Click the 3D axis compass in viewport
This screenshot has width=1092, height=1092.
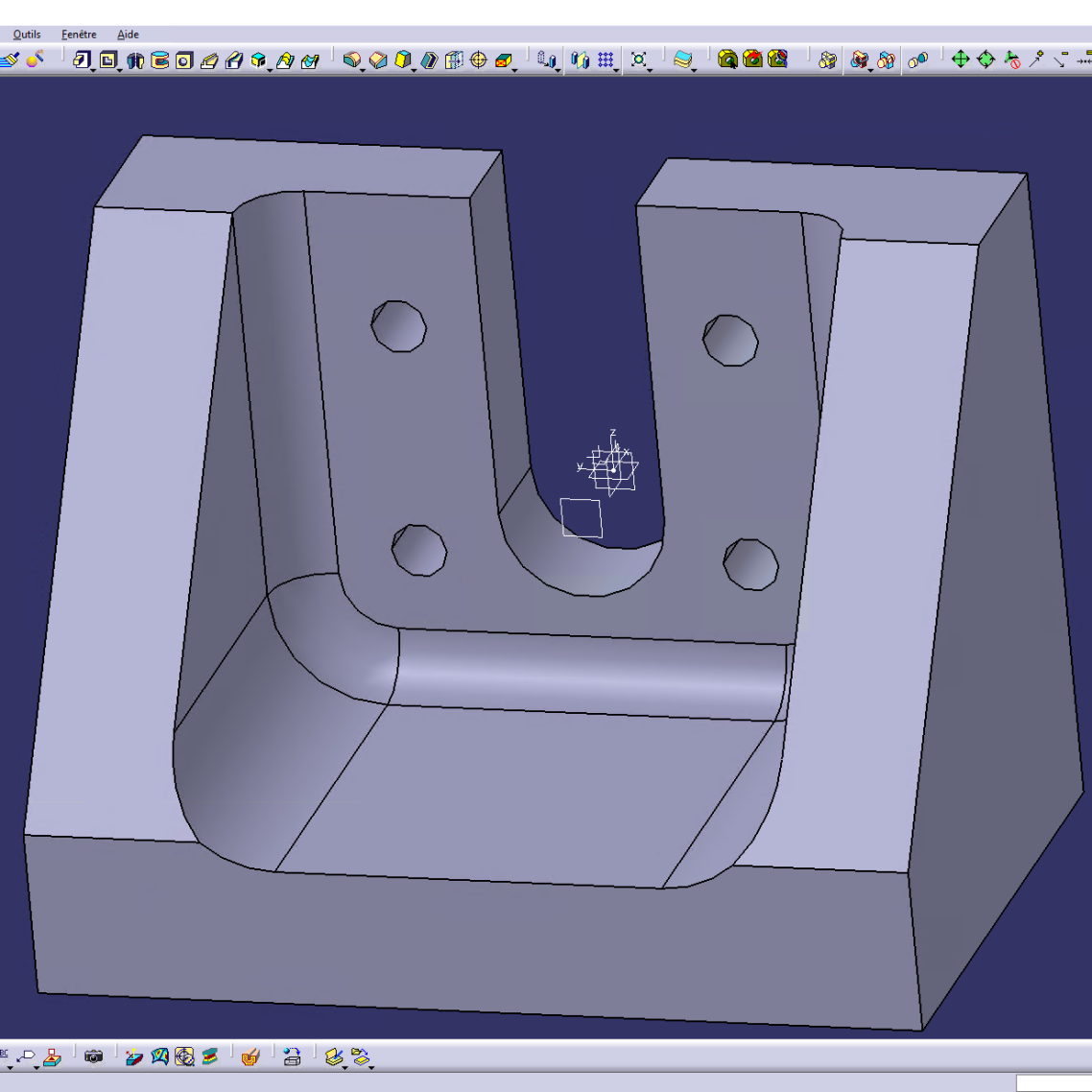pos(611,467)
